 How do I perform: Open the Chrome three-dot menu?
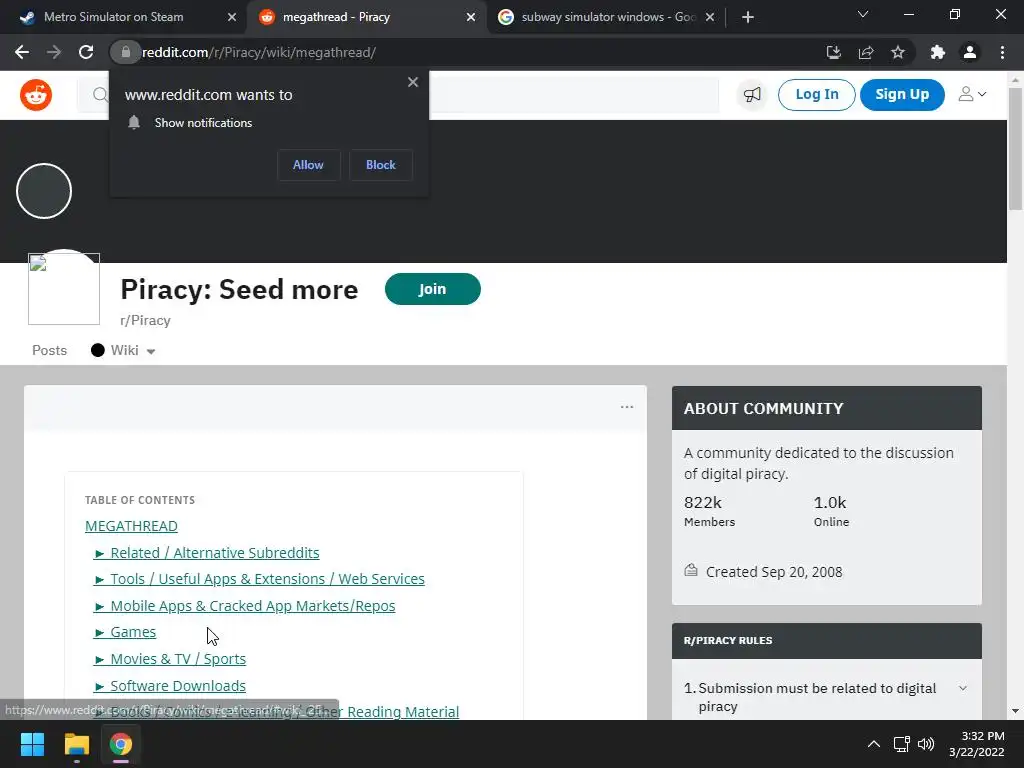point(1002,52)
